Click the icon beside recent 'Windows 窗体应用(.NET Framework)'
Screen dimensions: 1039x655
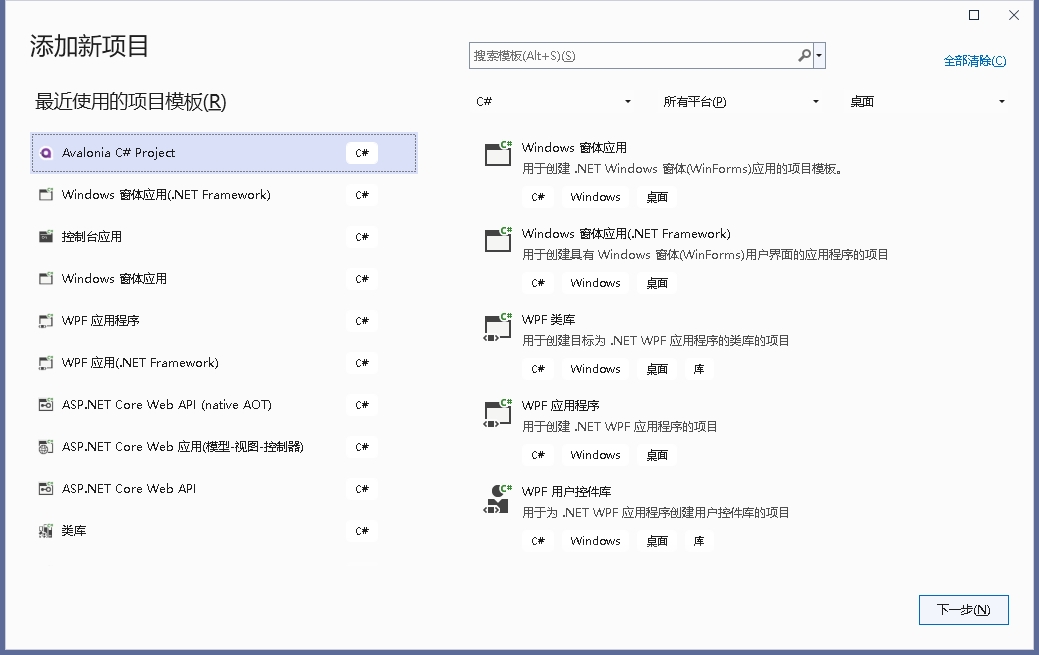click(46, 195)
